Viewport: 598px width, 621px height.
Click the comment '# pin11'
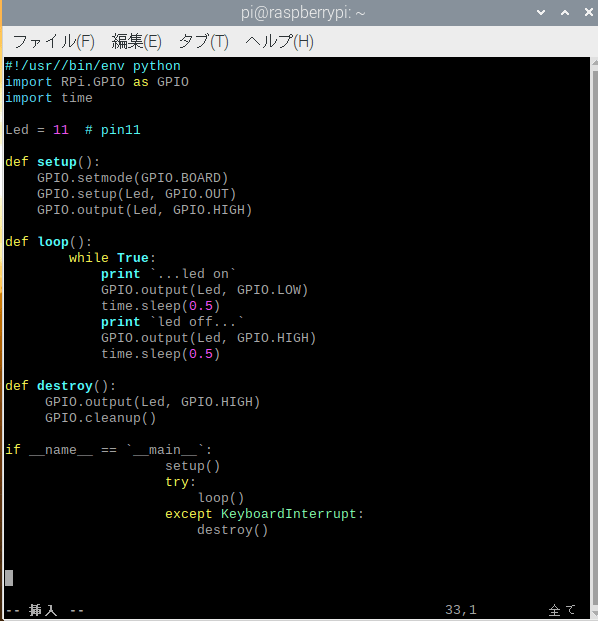coord(112,130)
